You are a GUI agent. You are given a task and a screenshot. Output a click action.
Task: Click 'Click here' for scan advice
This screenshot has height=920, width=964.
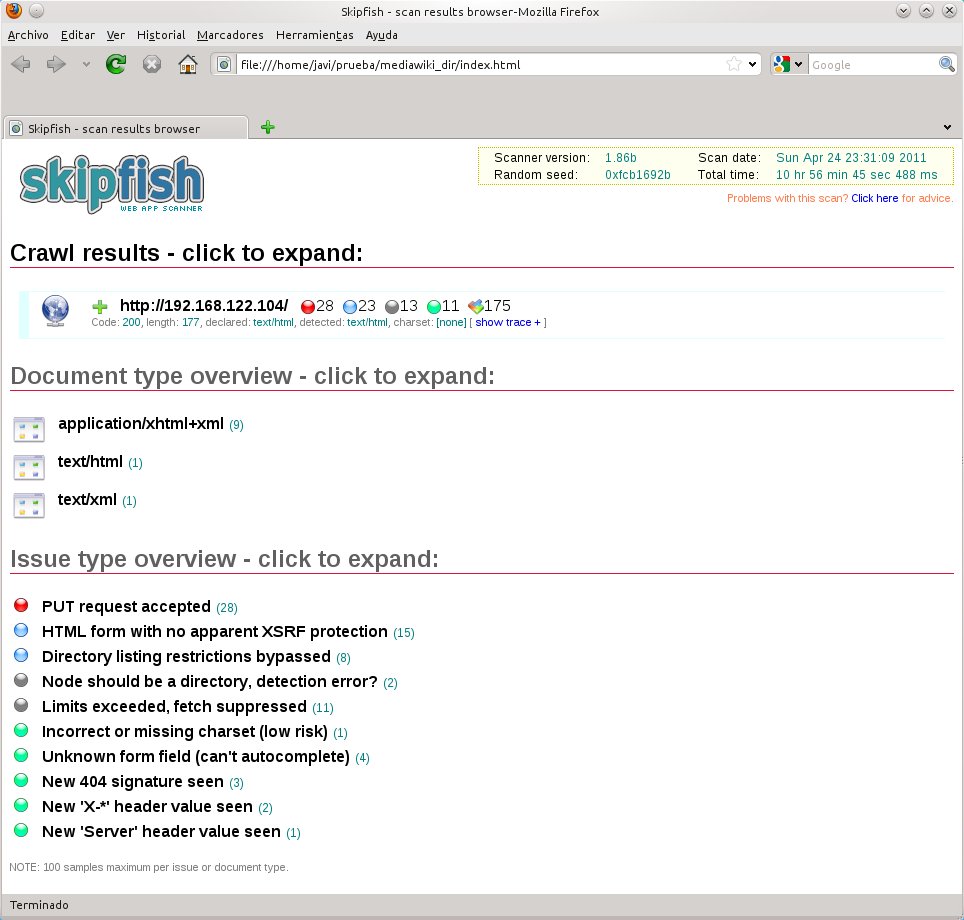click(875, 198)
